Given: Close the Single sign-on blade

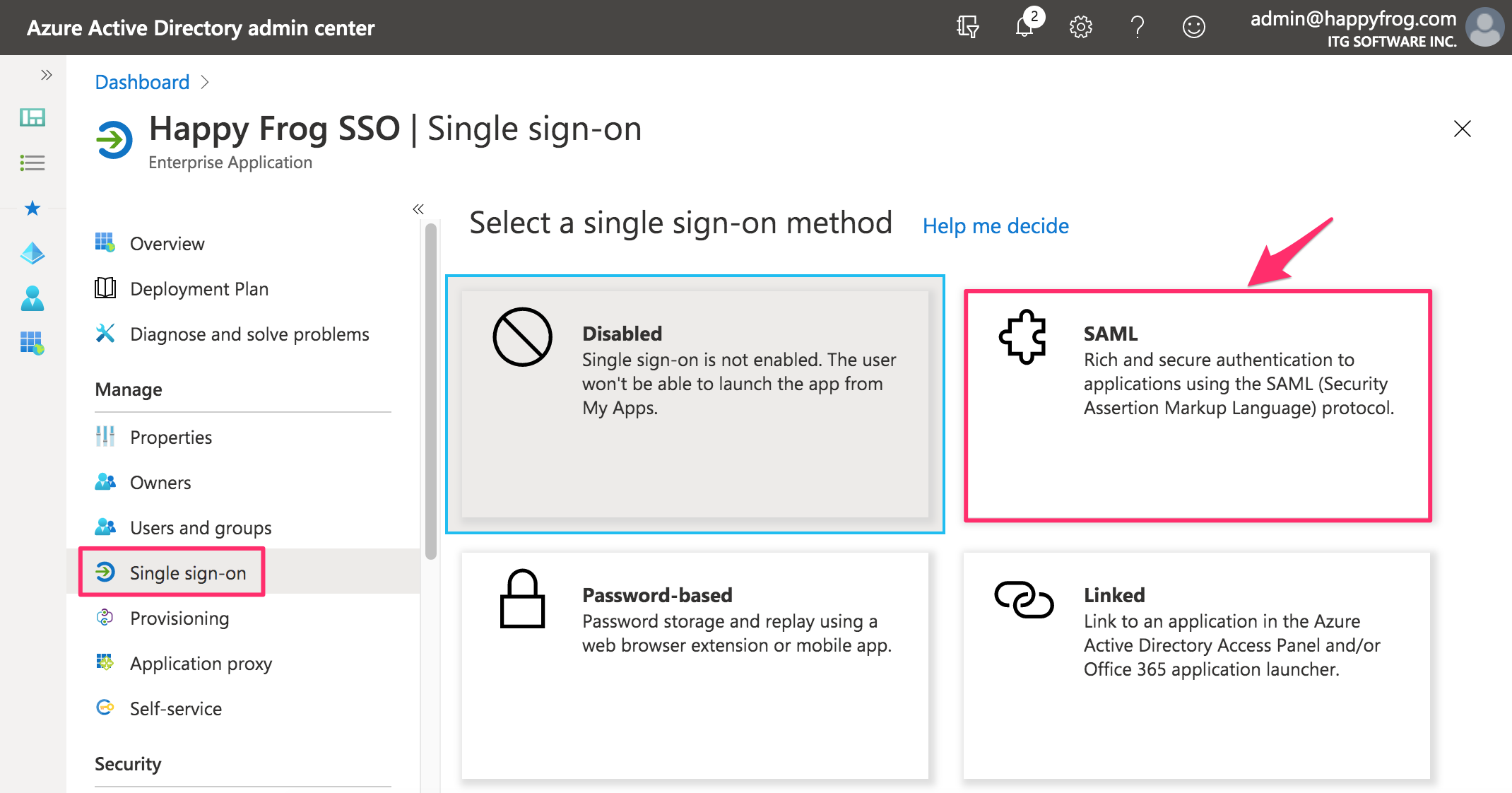Looking at the screenshot, I should pos(1462,129).
